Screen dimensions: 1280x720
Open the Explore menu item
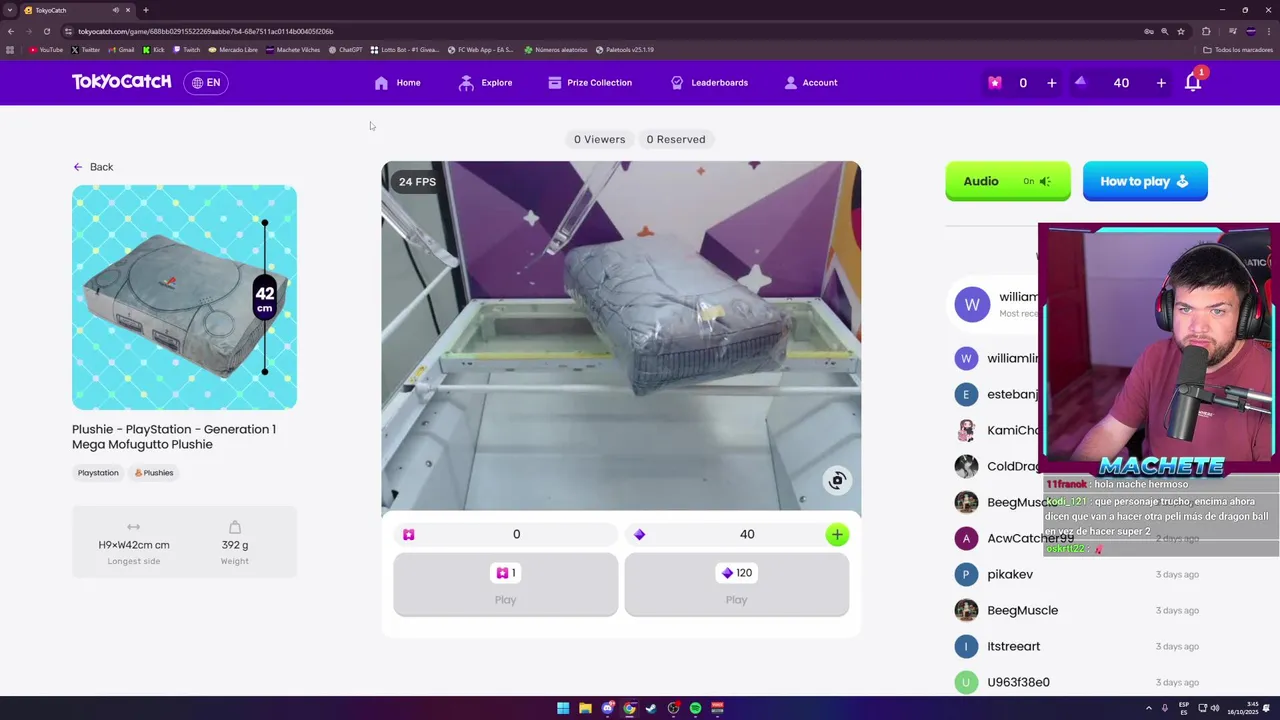(x=485, y=83)
